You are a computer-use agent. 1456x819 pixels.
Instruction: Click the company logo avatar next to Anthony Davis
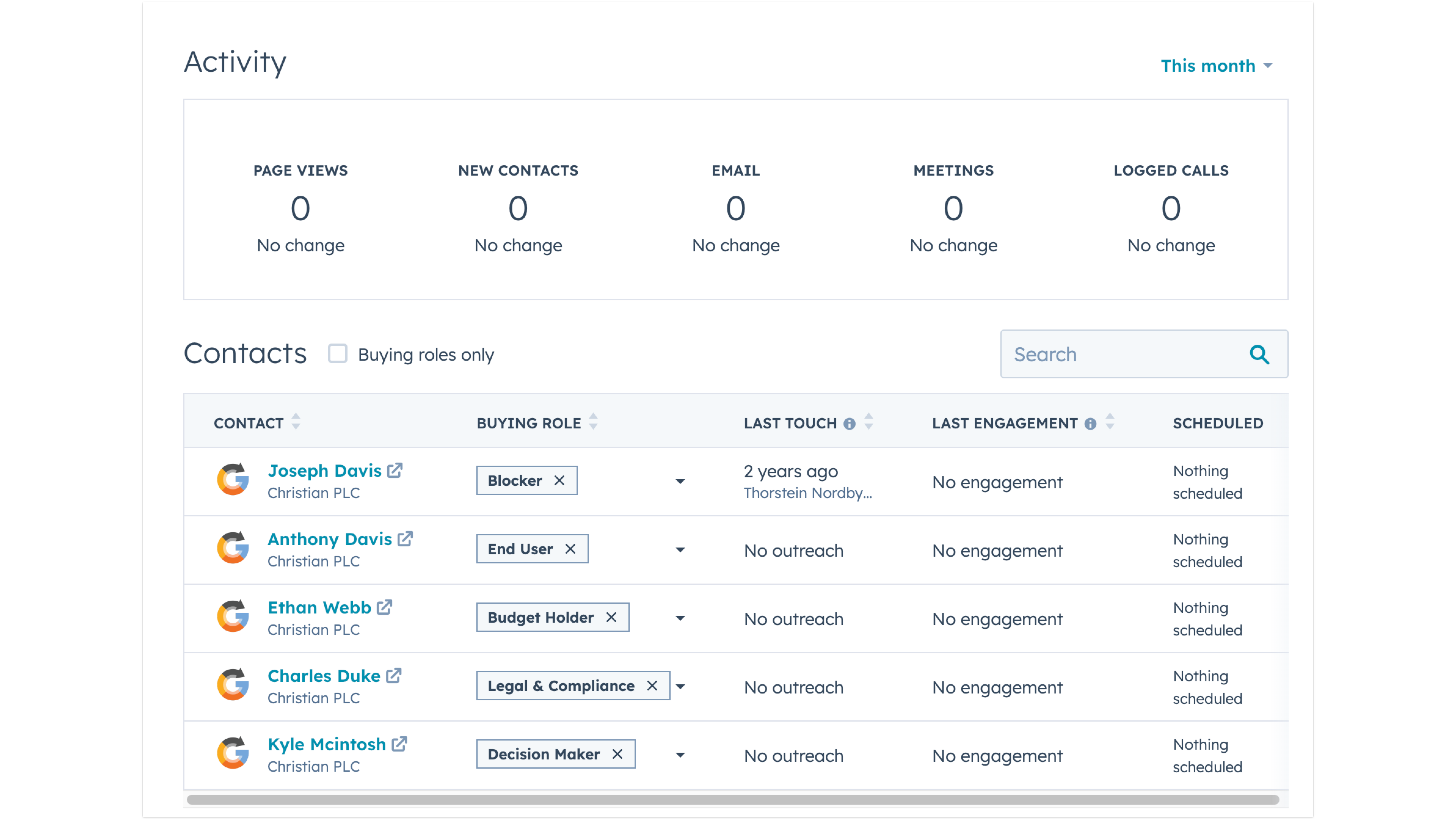pos(233,548)
